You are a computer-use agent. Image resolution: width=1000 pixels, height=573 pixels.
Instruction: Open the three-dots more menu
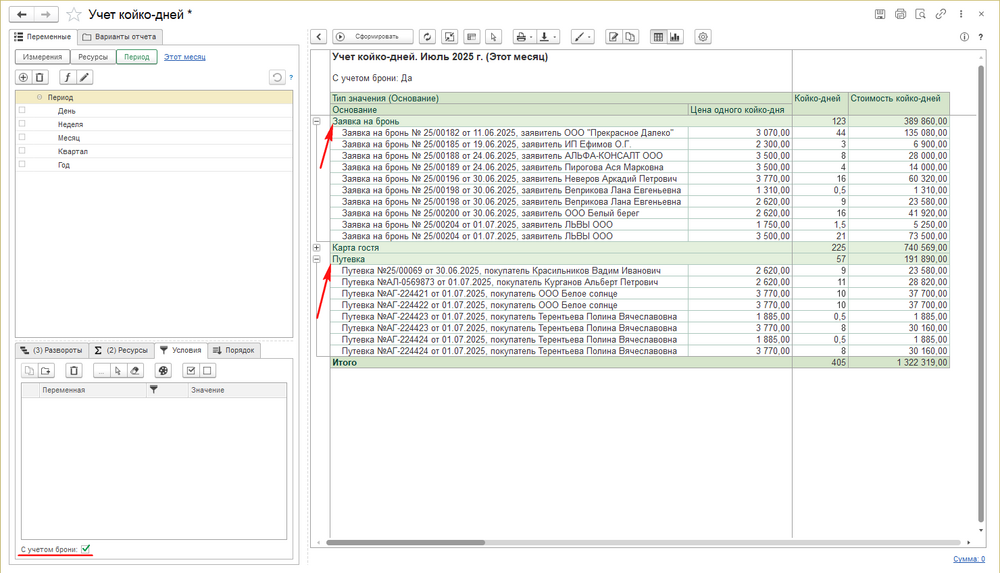tap(961, 14)
